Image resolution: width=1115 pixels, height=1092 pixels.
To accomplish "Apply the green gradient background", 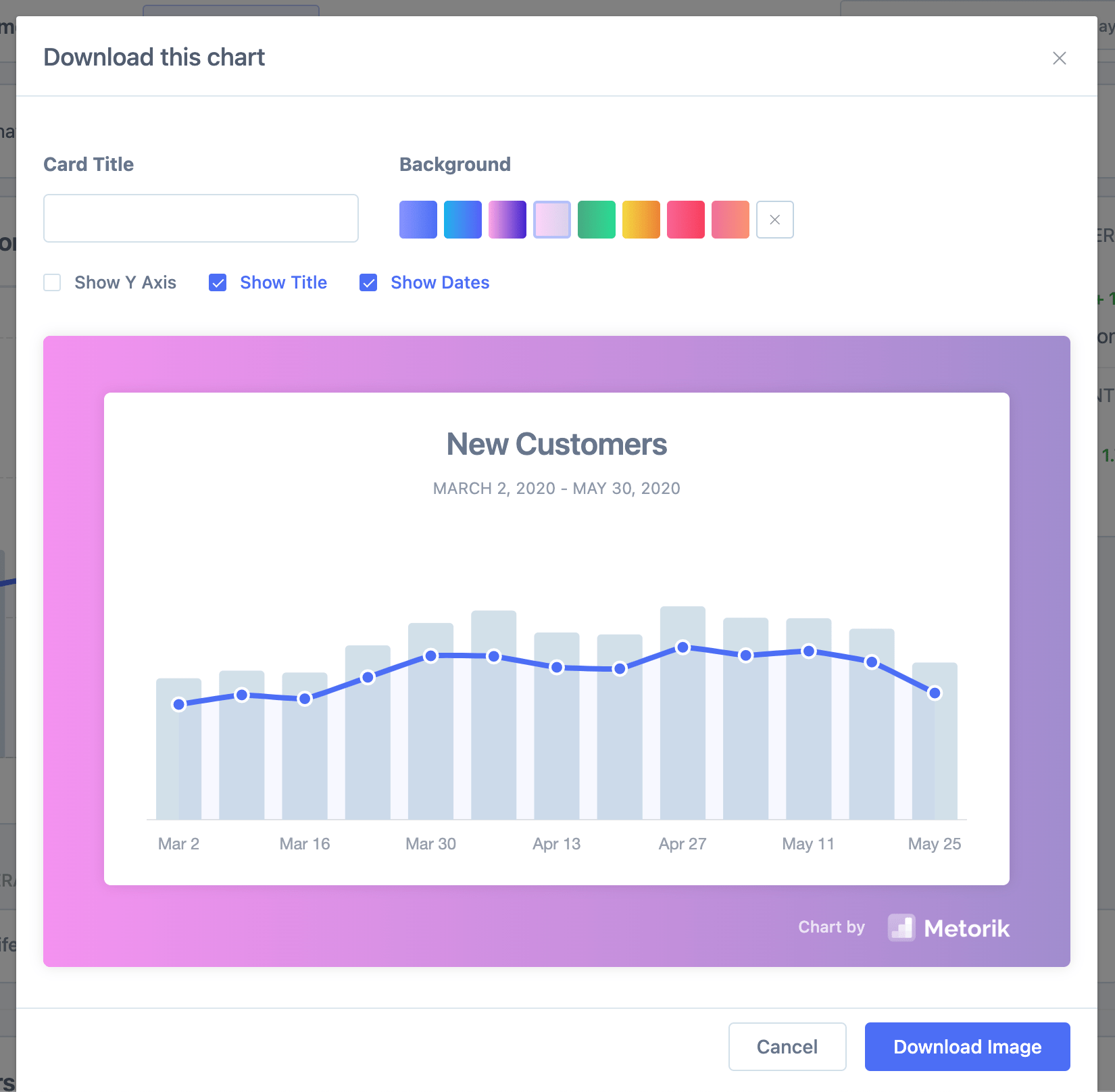I will tap(596, 220).
